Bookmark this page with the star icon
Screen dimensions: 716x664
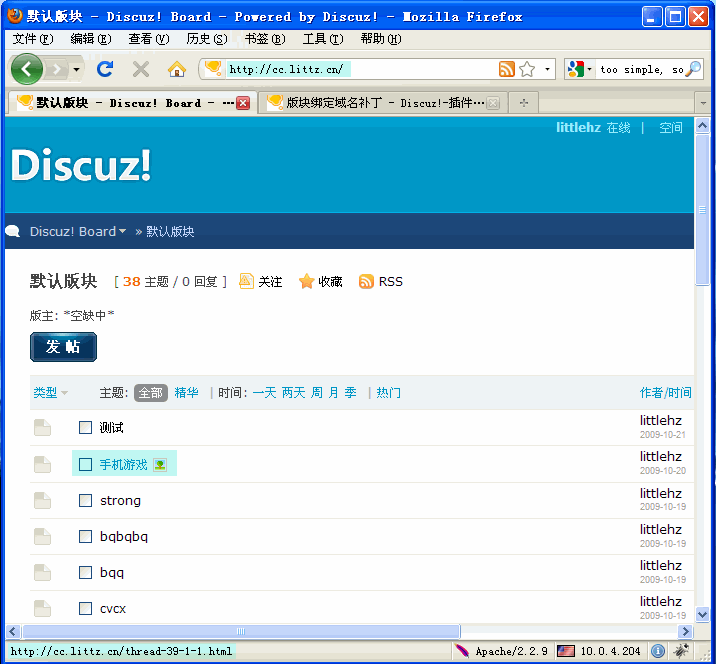[x=527, y=69]
